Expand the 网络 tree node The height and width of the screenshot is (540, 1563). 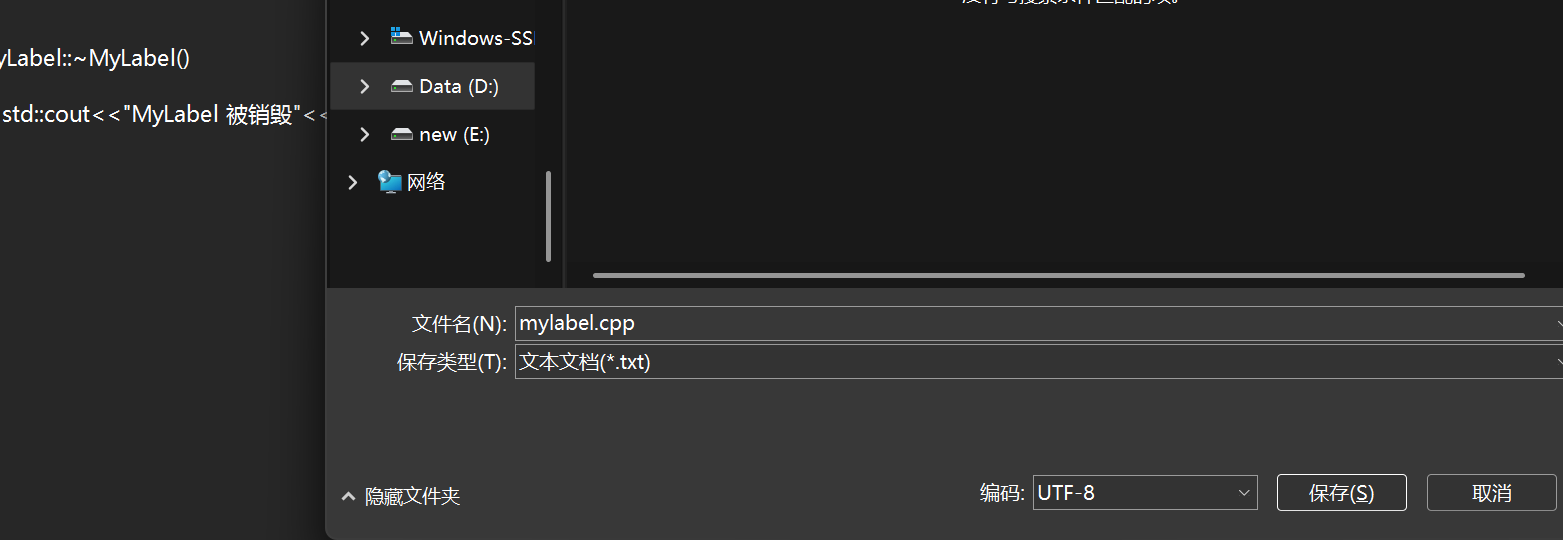click(352, 182)
